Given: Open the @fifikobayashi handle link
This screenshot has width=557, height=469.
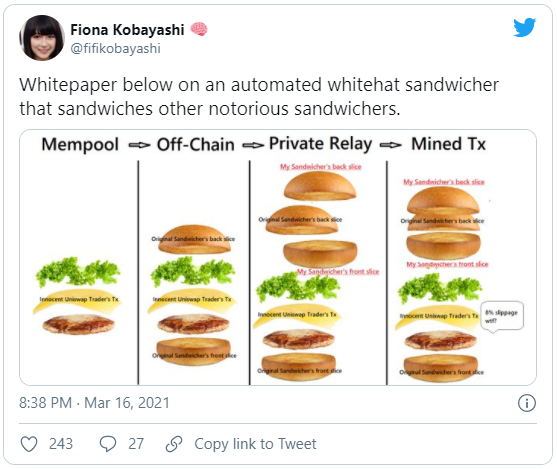Looking at the screenshot, I should [x=115, y=48].
